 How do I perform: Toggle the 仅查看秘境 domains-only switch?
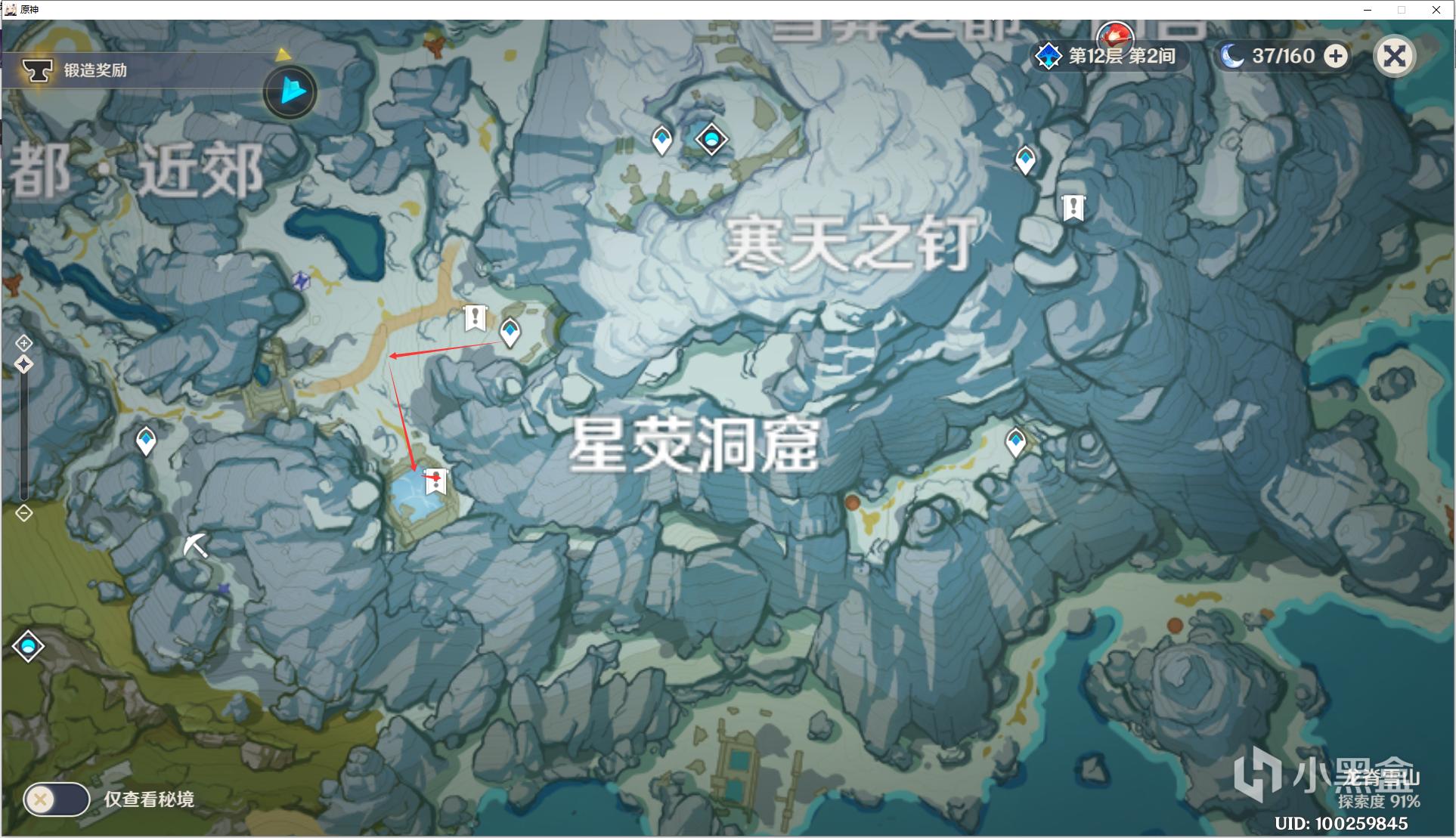pyautogui.click(x=57, y=799)
